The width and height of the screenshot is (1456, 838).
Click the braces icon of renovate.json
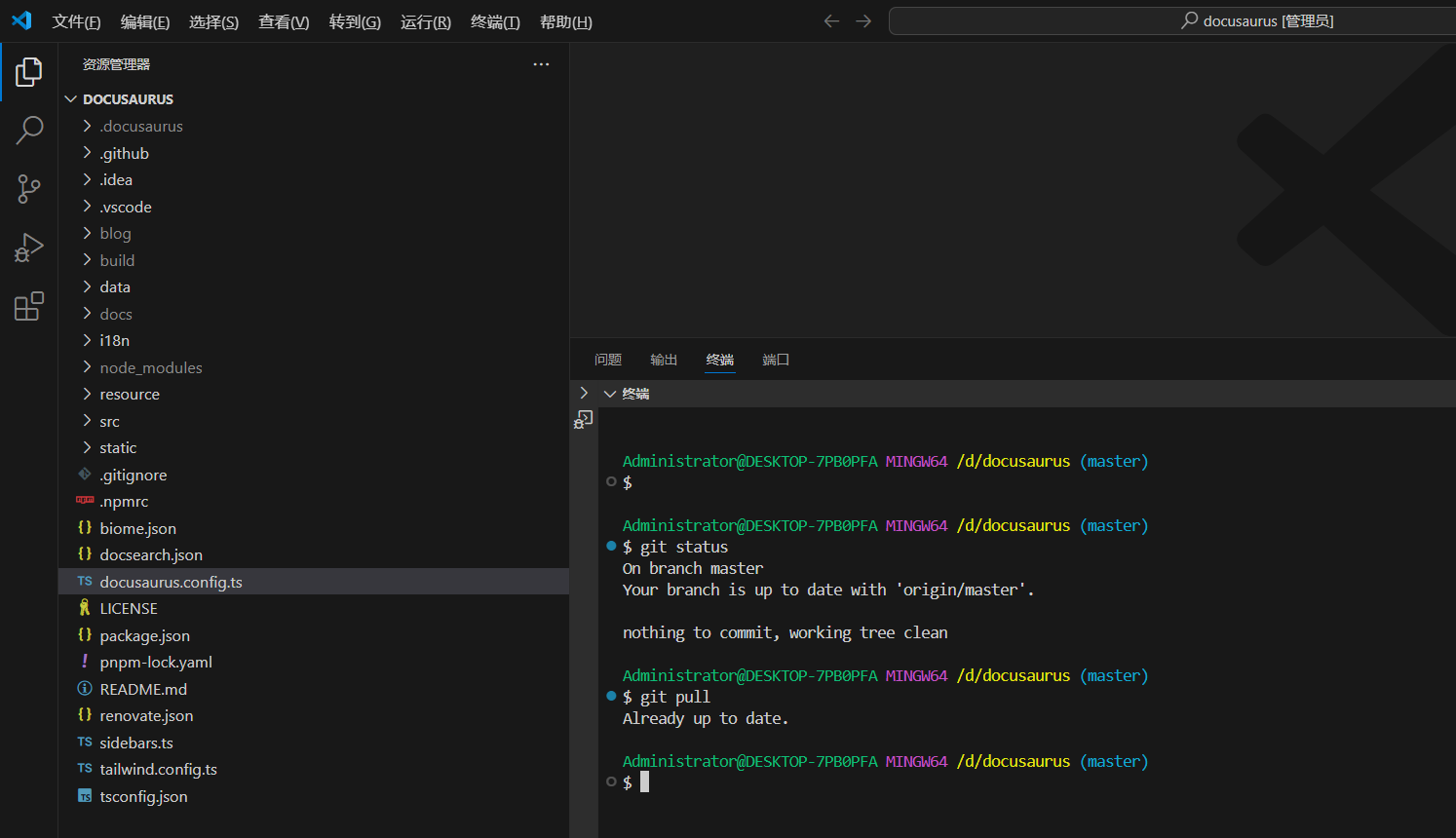click(x=85, y=714)
